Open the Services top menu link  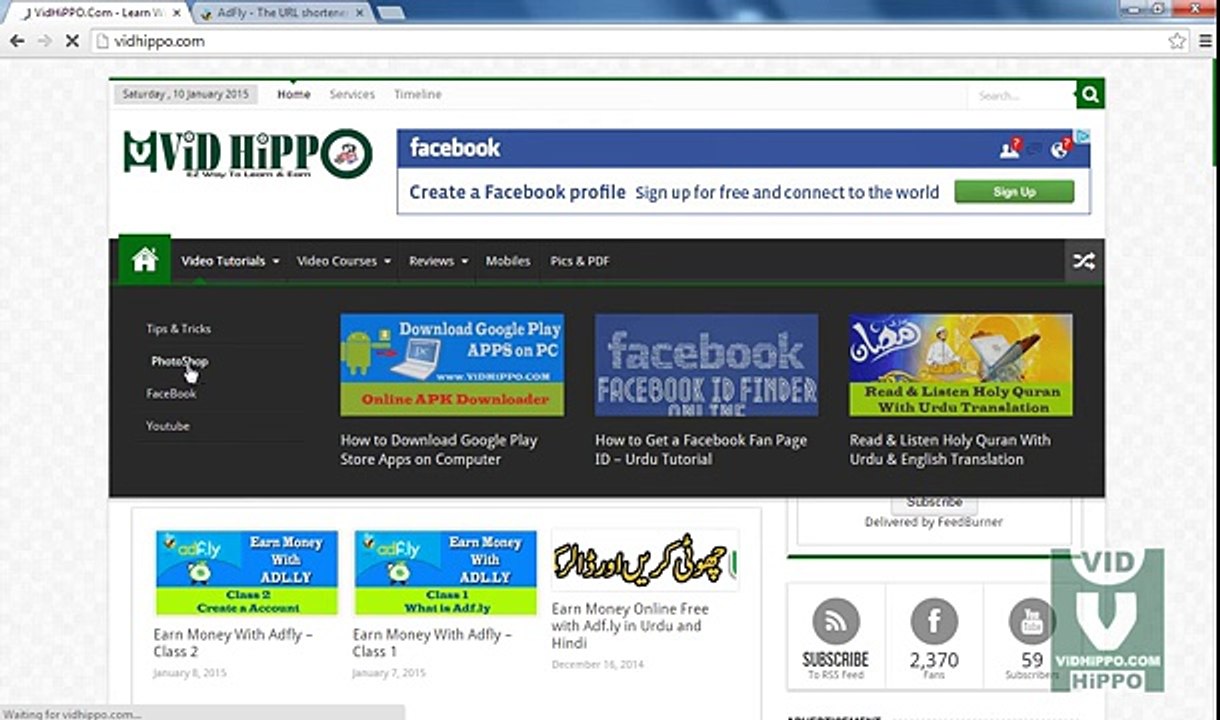coord(352,94)
